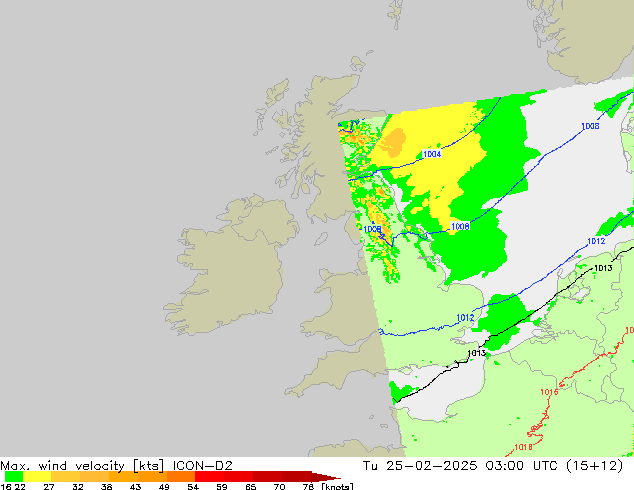The image size is (634, 490).
Task: Click the '32' legend tick value
Action: pyautogui.click(x=78, y=486)
